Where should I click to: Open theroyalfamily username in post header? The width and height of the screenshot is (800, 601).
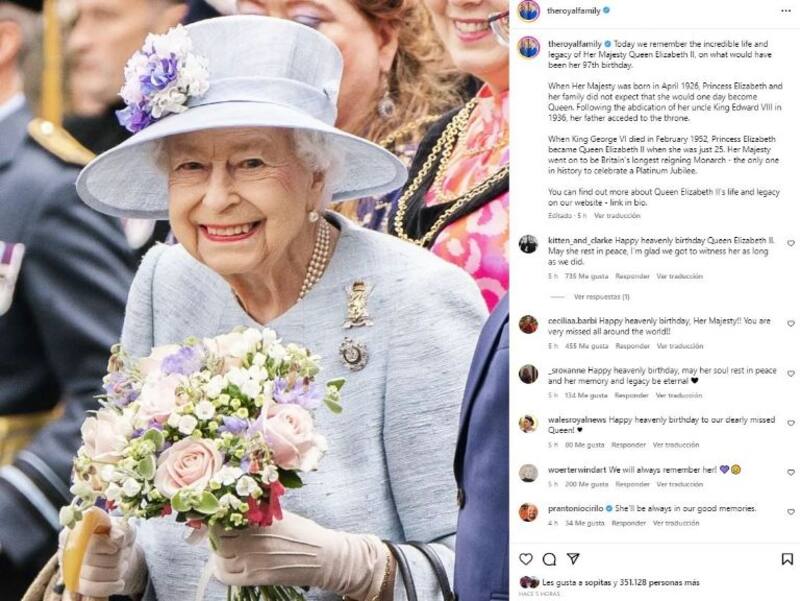click(x=573, y=11)
